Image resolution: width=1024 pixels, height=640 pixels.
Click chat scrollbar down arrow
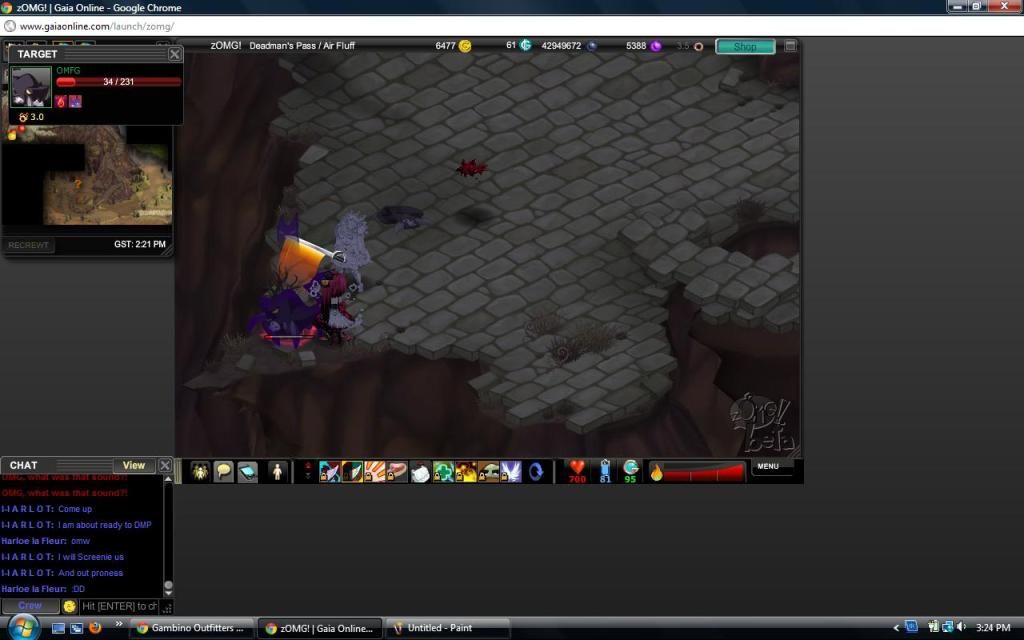(x=168, y=592)
